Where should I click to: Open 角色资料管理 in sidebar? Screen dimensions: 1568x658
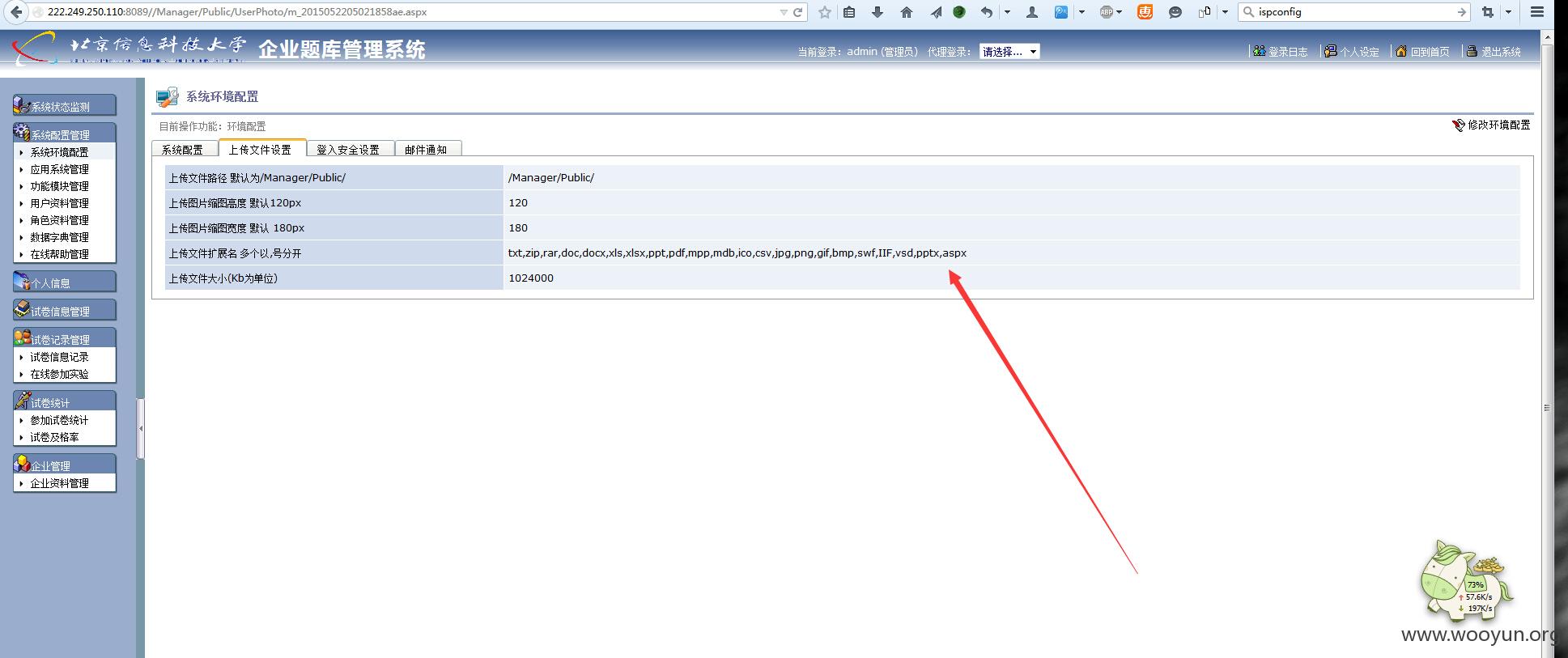click(60, 220)
